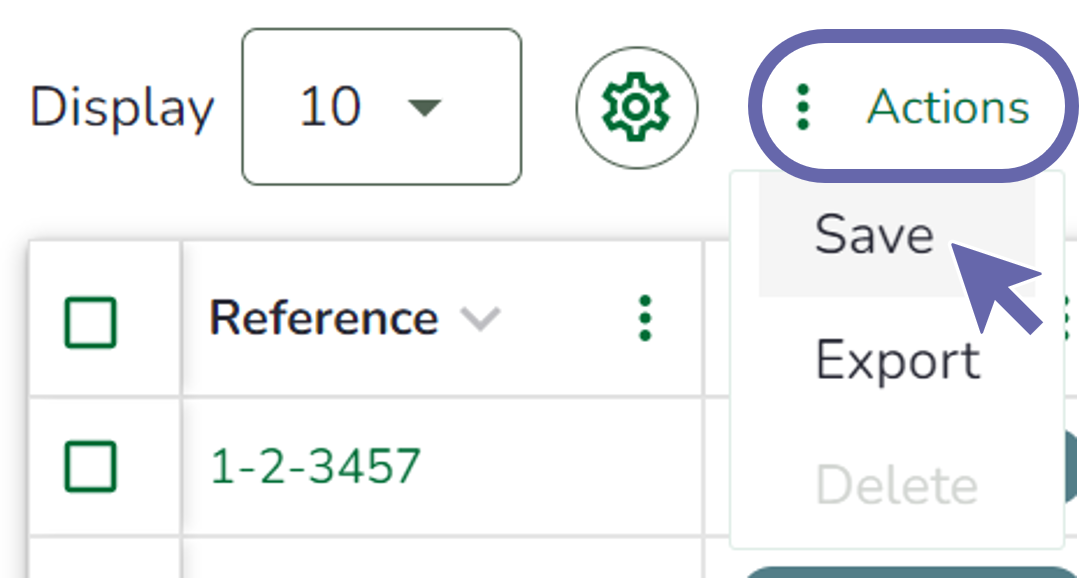Screen dimensions: 1080x578
Task: Click the Display label text
Action: click(122, 107)
